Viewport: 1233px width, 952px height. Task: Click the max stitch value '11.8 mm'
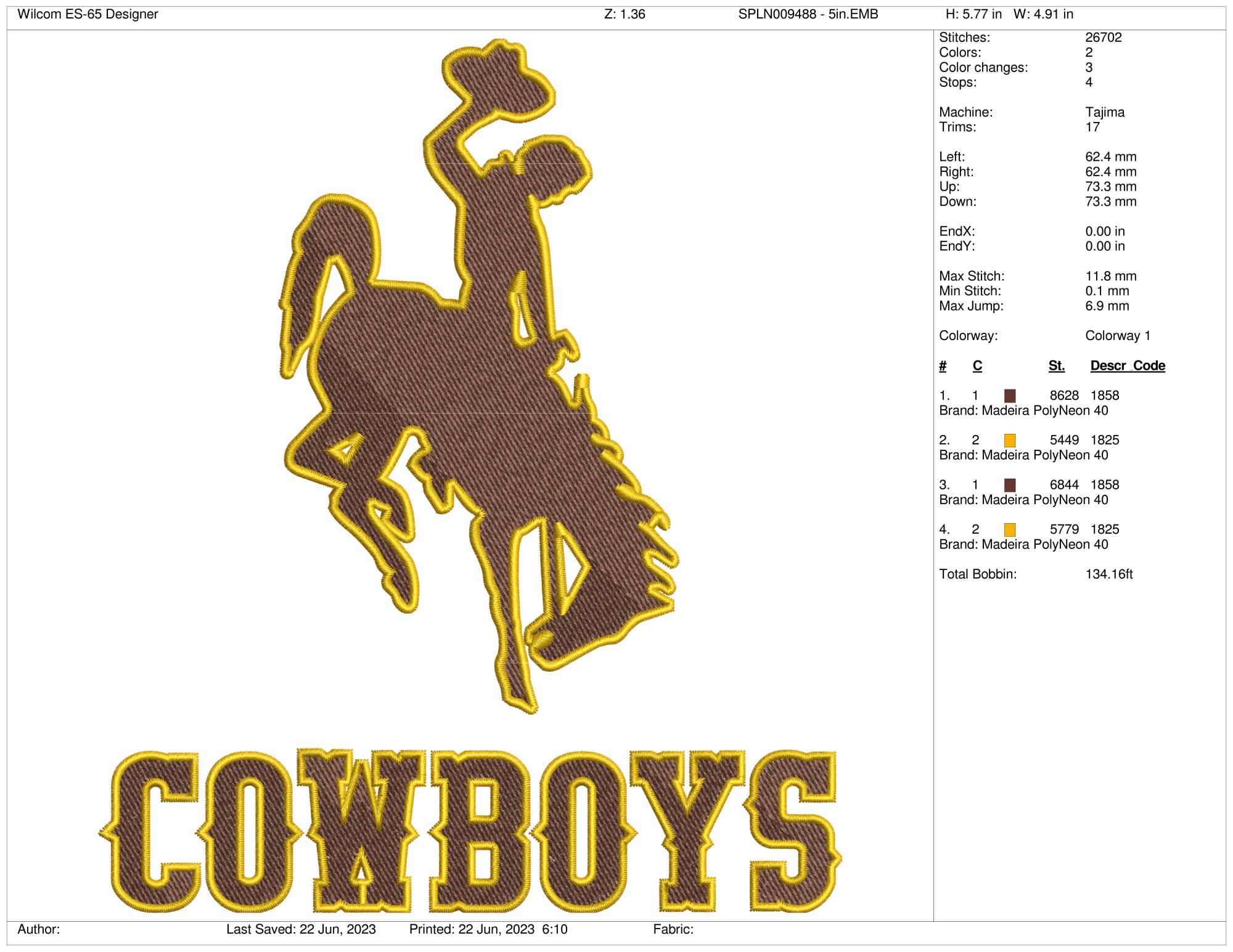(1111, 276)
